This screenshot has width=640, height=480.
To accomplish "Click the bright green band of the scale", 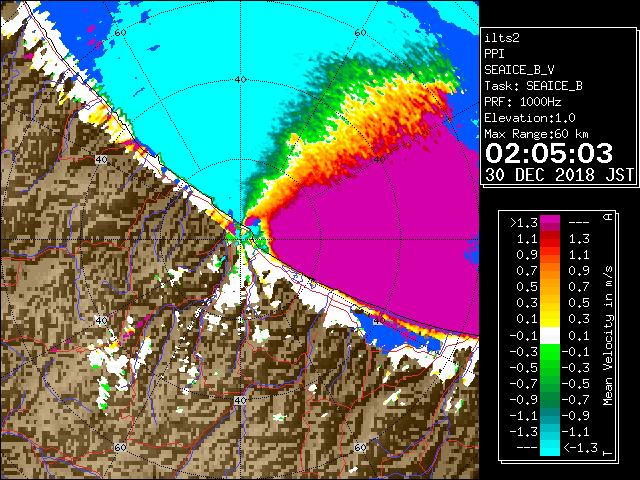I will [550, 352].
